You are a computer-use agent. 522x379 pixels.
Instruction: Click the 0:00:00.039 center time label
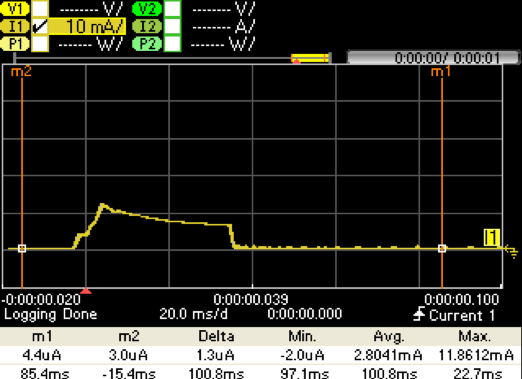pos(251,299)
